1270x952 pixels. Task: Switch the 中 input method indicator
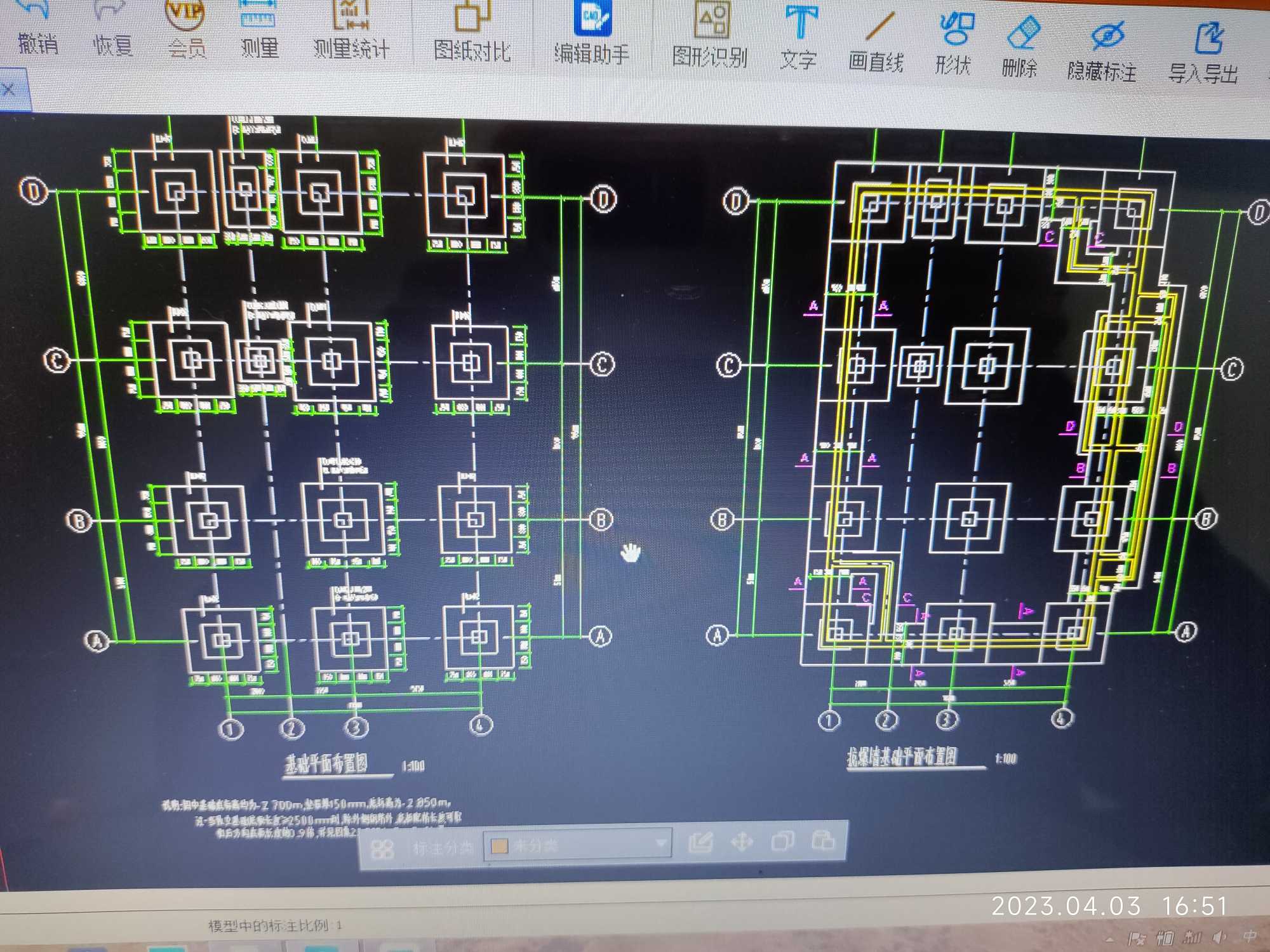(x=1249, y=936)
